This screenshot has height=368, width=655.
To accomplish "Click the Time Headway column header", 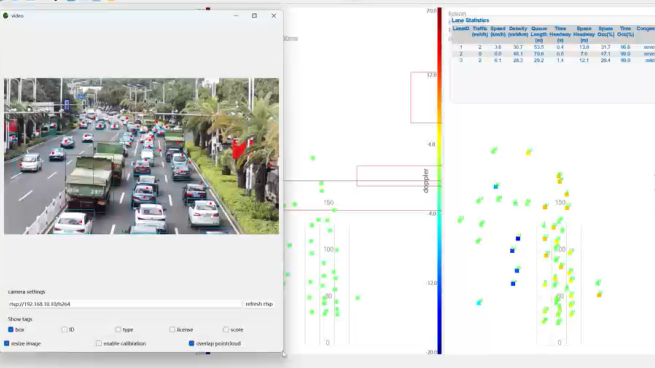I will [560, 35].
